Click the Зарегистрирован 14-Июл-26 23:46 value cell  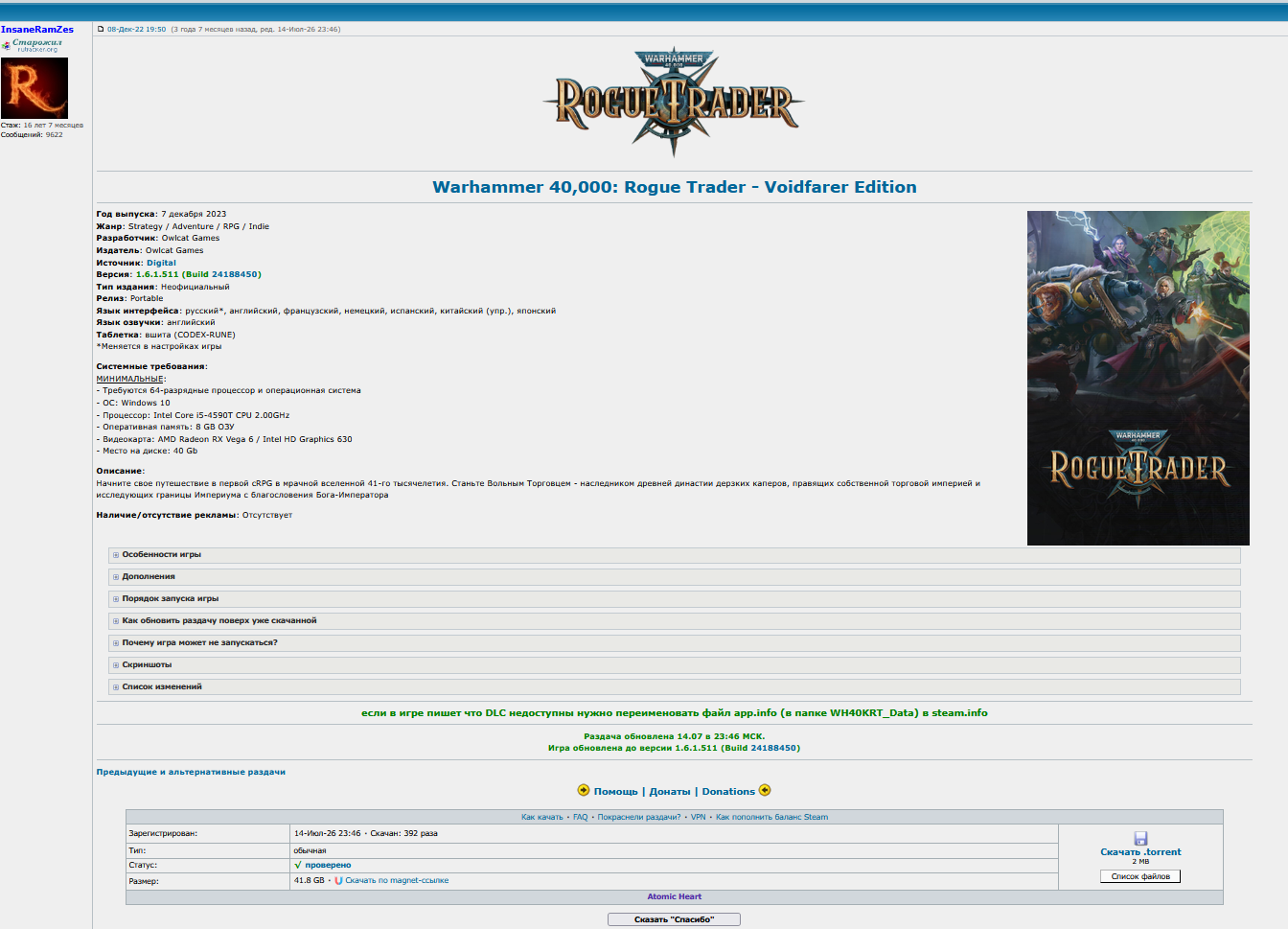coord(674,834)
